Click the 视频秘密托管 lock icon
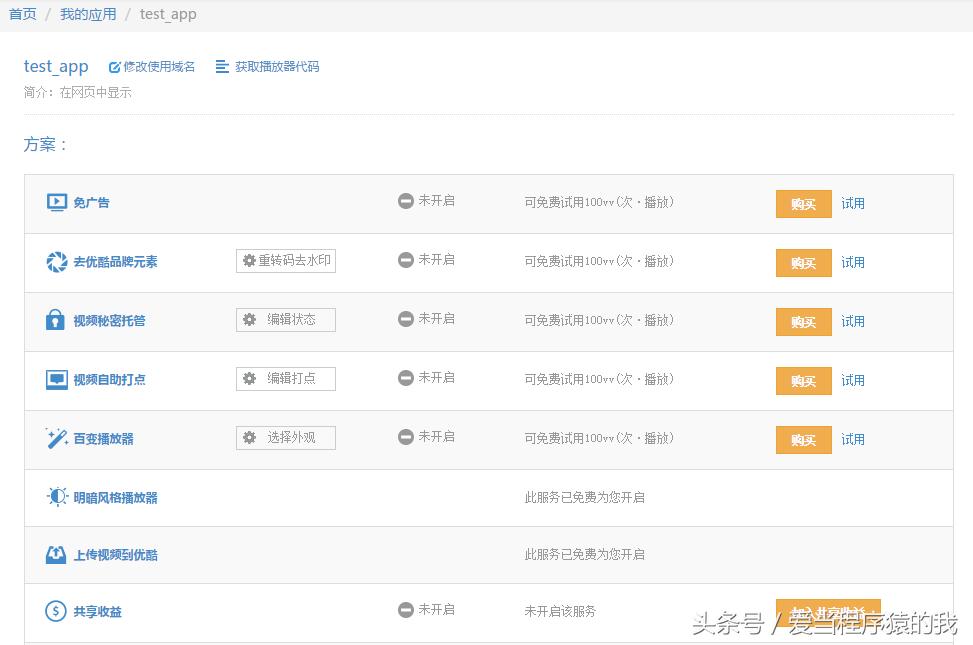This screenshot has height=645, width=973. [x=58, y=320]
